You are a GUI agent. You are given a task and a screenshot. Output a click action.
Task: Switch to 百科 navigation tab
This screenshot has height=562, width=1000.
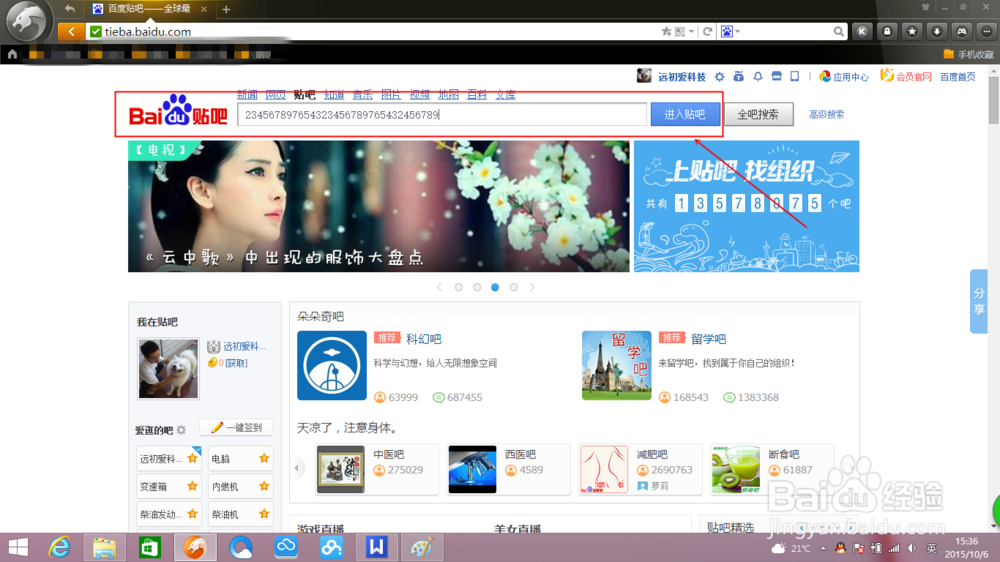[477, 94]
